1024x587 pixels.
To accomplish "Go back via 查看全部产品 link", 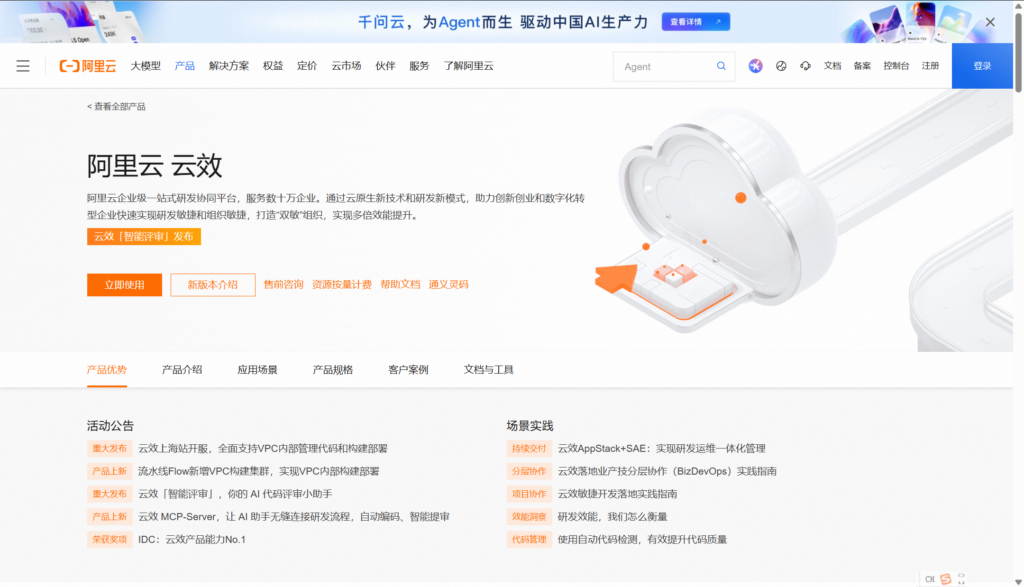I will (116, 106).
